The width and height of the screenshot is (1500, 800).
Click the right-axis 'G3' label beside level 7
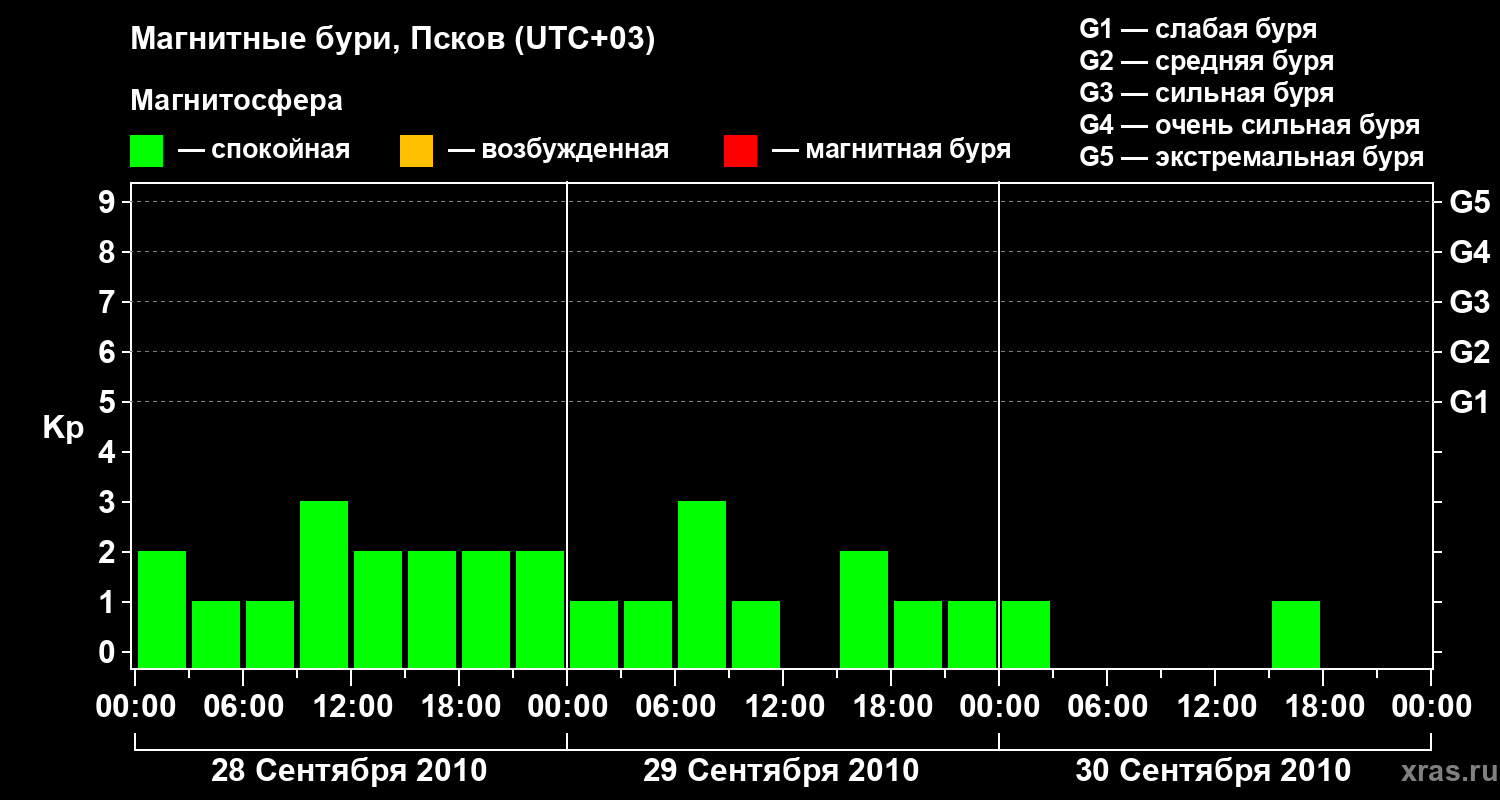[1469, 302]
